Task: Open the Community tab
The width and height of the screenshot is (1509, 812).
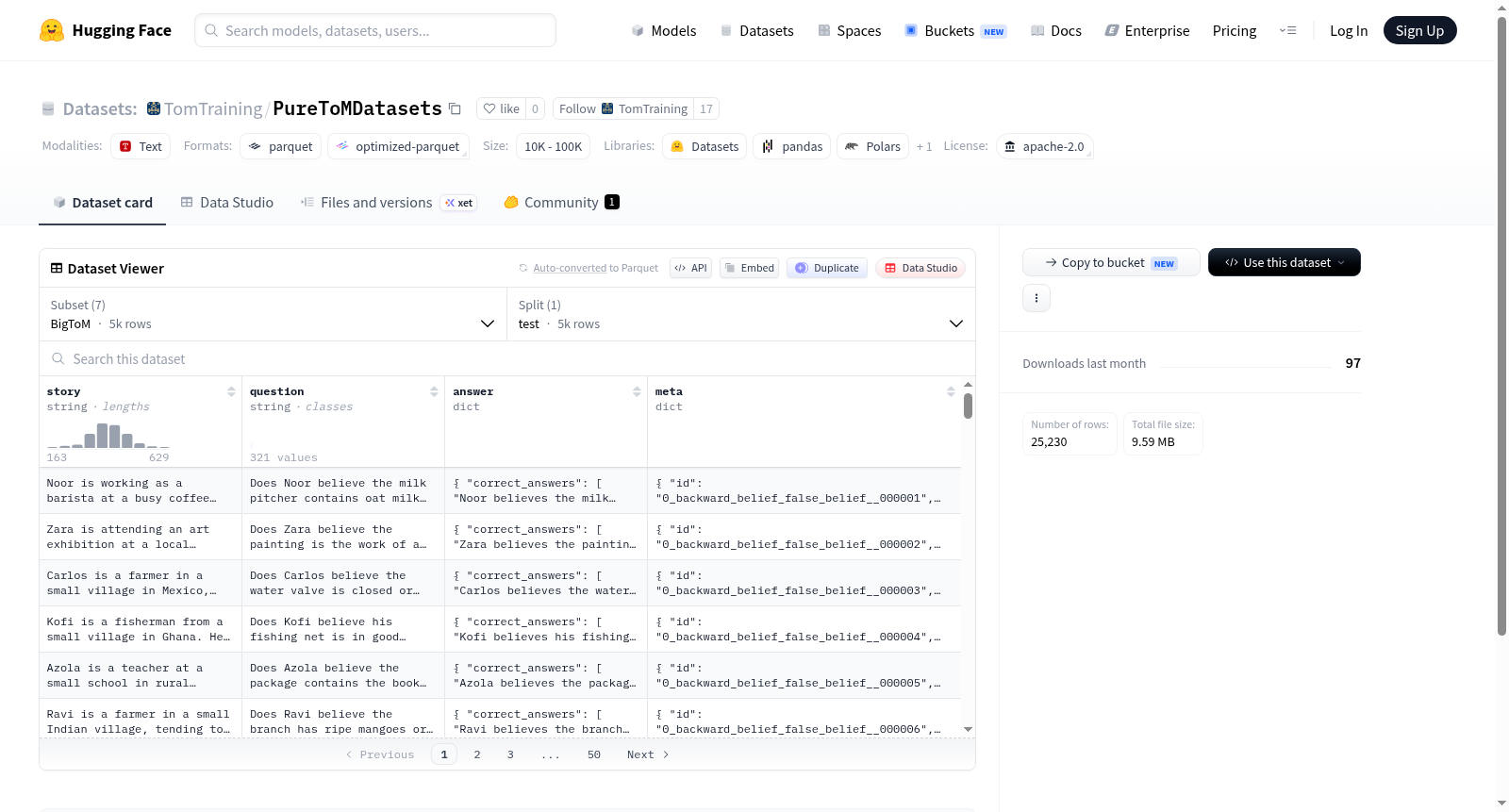Action: click(561, 203)
